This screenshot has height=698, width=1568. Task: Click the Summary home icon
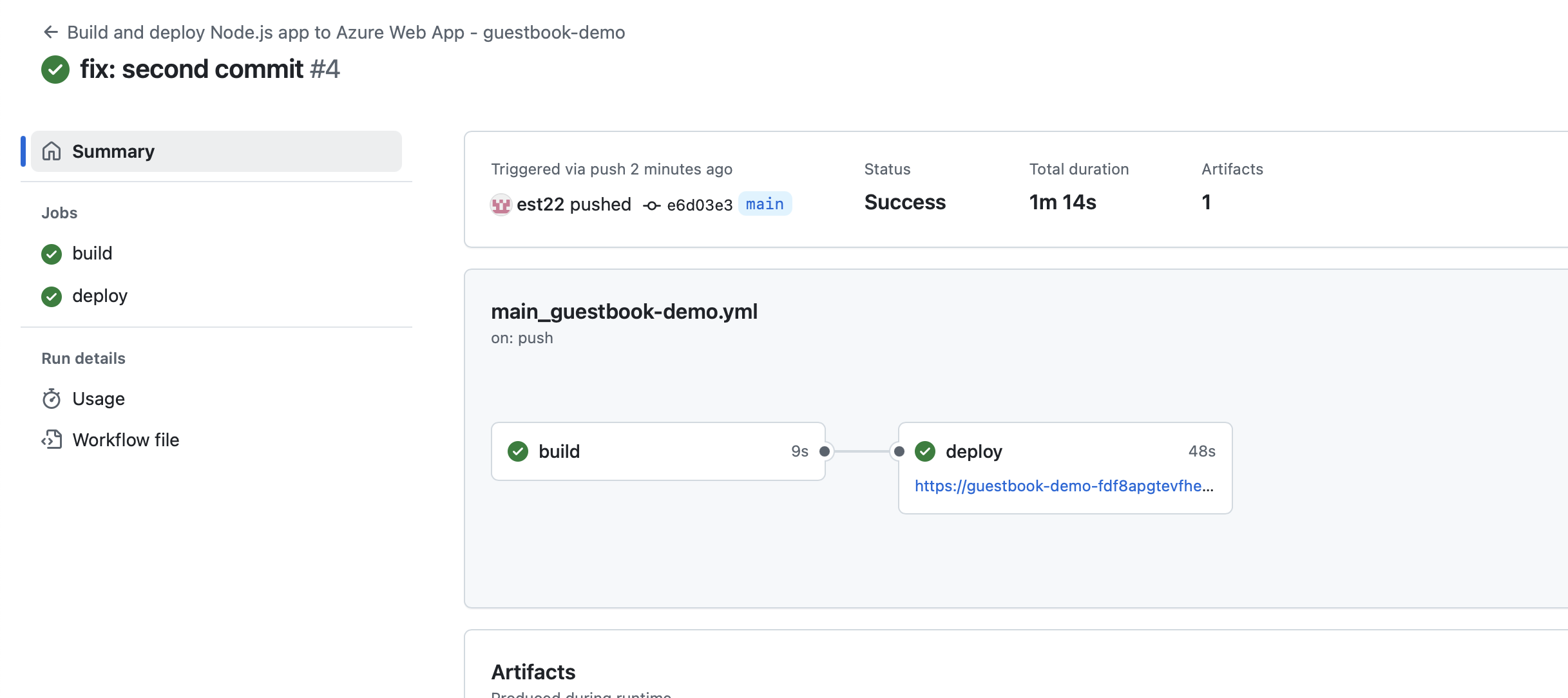(x=52, y=151)
